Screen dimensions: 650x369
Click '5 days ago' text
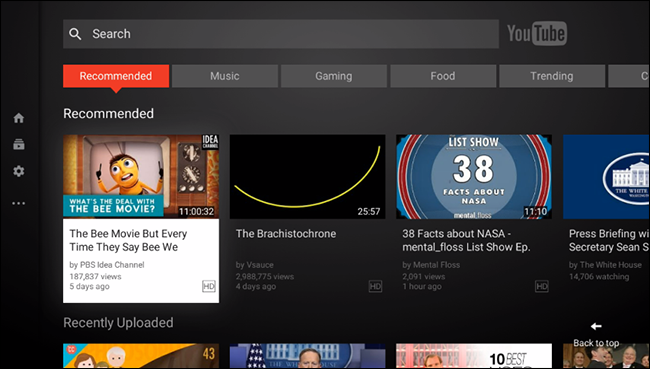90,286
